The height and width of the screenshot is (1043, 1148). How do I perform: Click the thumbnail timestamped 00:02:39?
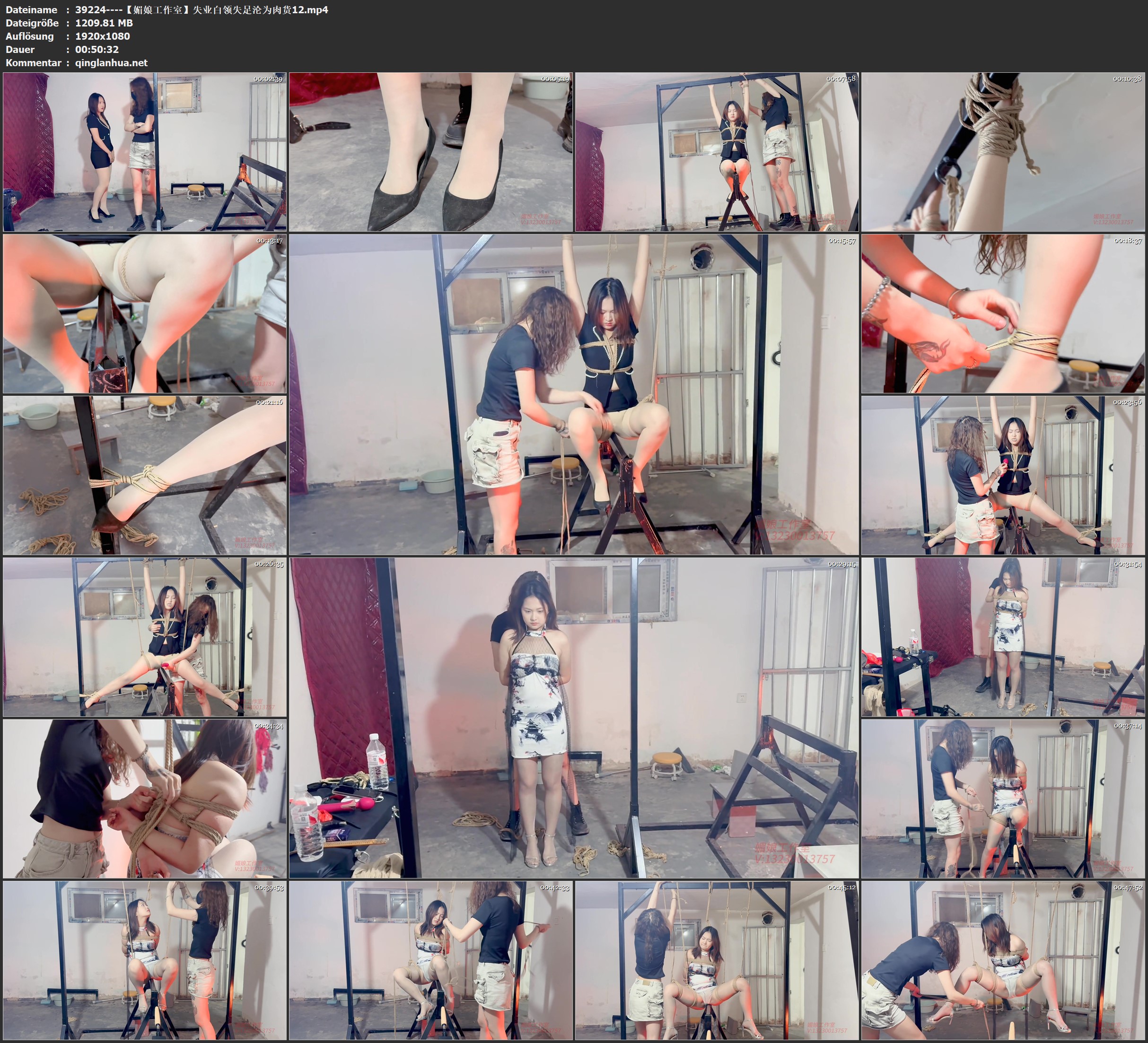click(145, 152)
